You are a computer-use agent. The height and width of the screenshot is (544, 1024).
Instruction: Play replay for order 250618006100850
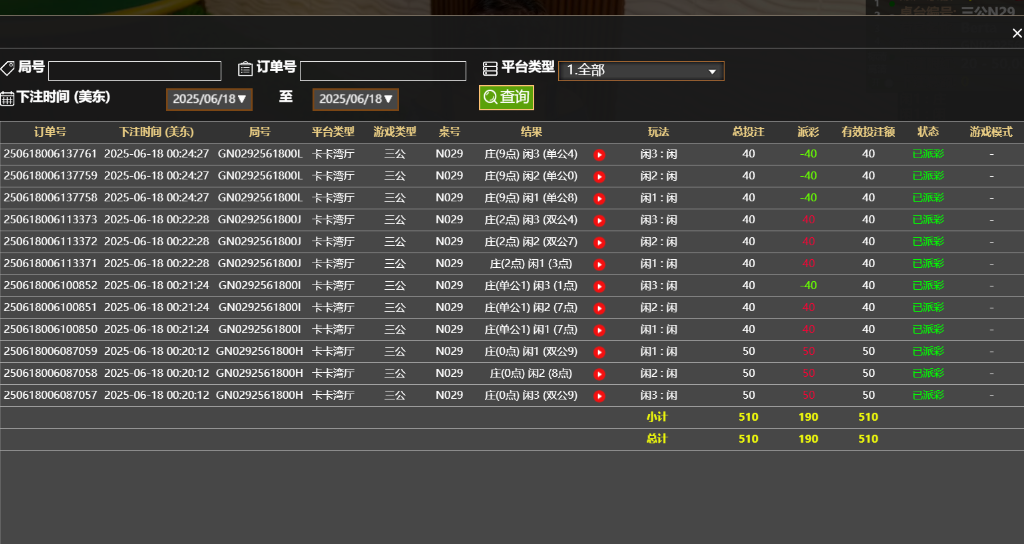click(599, 331)
